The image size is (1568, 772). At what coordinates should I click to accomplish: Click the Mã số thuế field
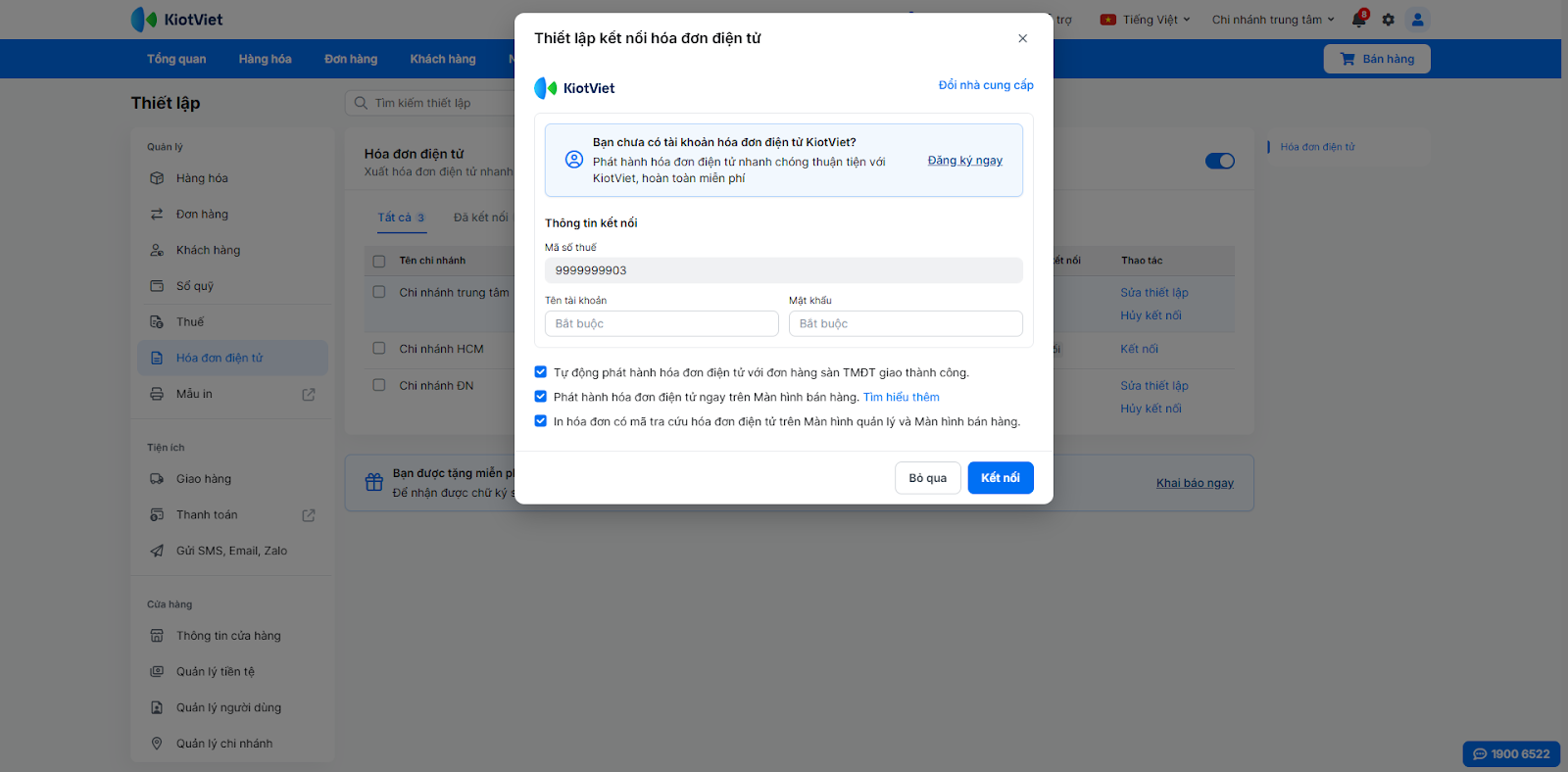(x=784, y=270)
